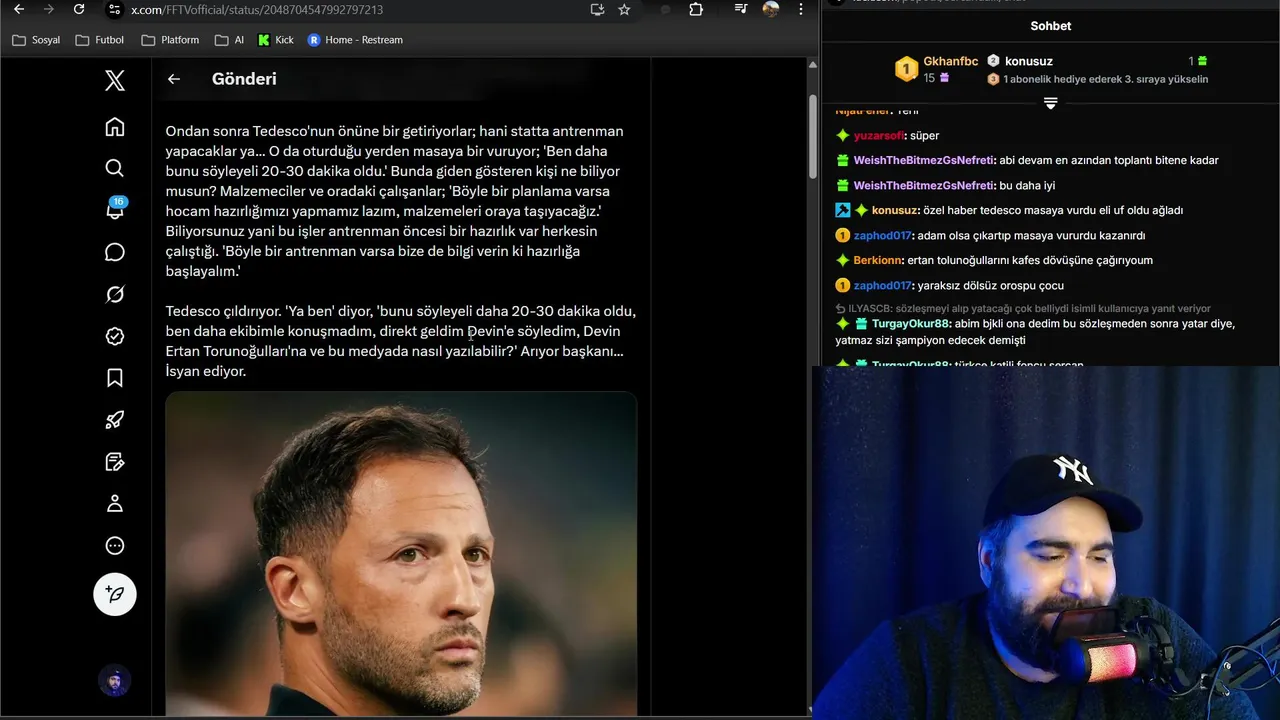Click zaphod017 on 'adam olsa' message
The height and width of the screenshot is (720, 1280).
[882, 235]
